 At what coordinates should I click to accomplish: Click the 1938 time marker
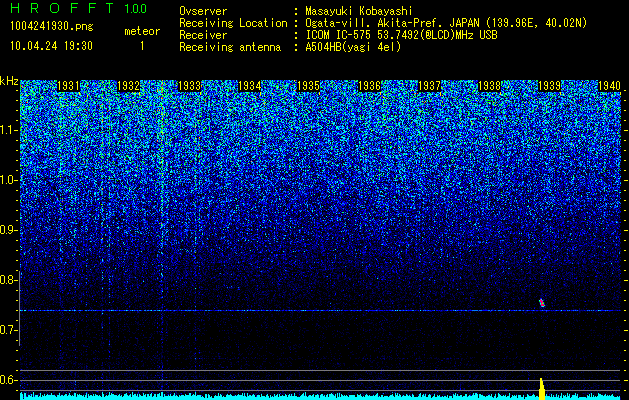489,86
